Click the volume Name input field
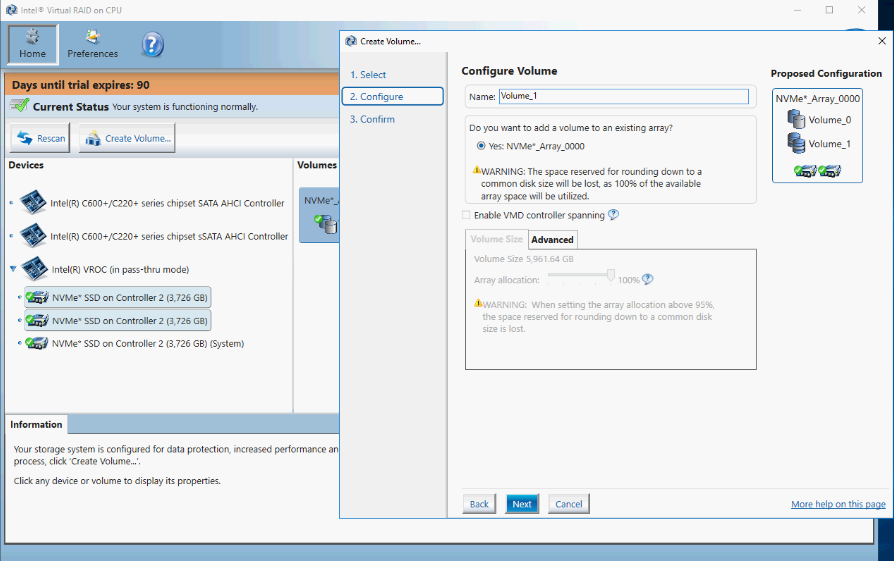Image resolution: width=894 pixels, height=561 pixels. click(x=624, y=96)
